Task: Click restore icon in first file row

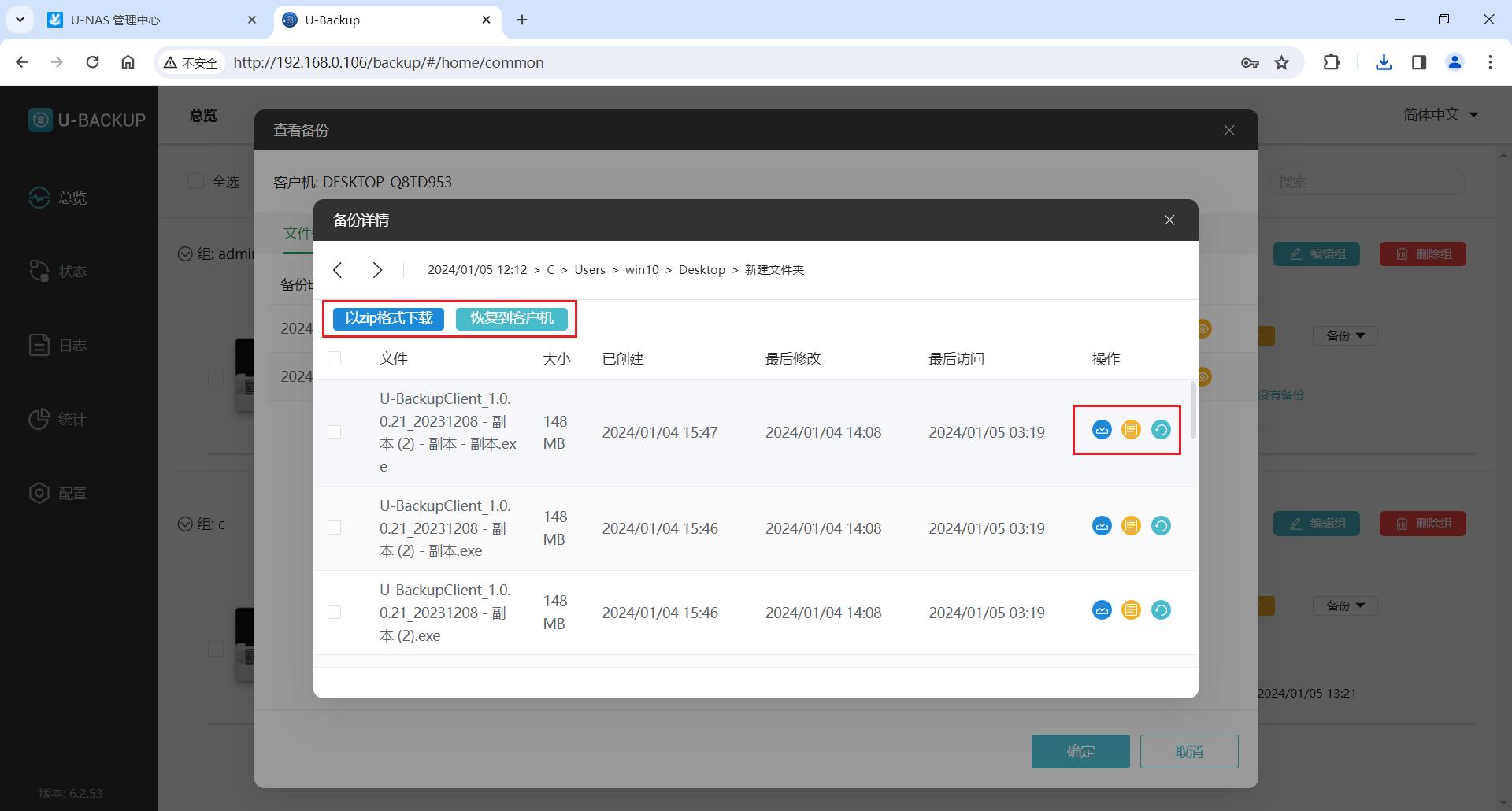Action: tap(1161, 430)
